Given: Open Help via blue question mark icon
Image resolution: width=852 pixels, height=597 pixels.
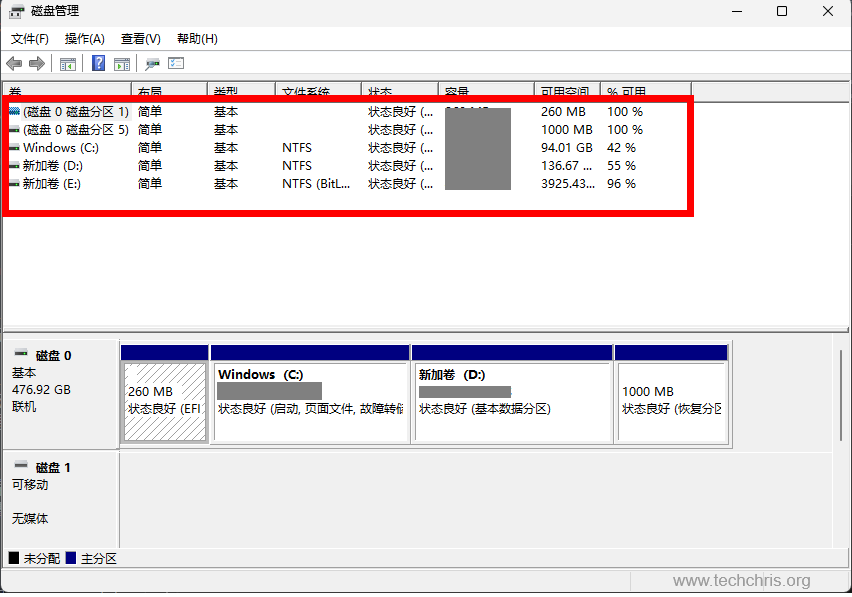Looking at the screenshot, I should (99, 64).
